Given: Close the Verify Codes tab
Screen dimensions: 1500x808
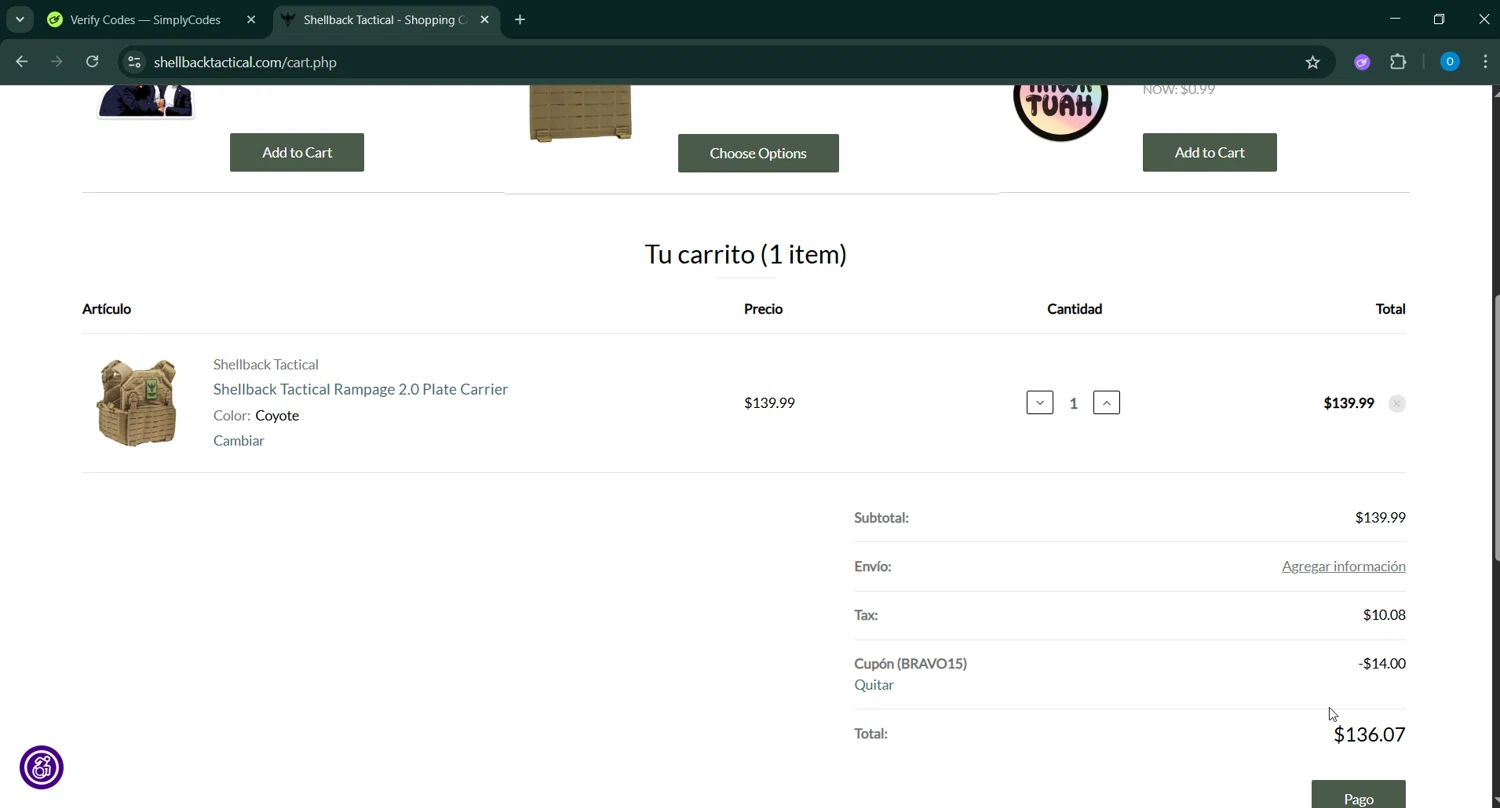Looking at the screenshot, I should pos(251,20).
